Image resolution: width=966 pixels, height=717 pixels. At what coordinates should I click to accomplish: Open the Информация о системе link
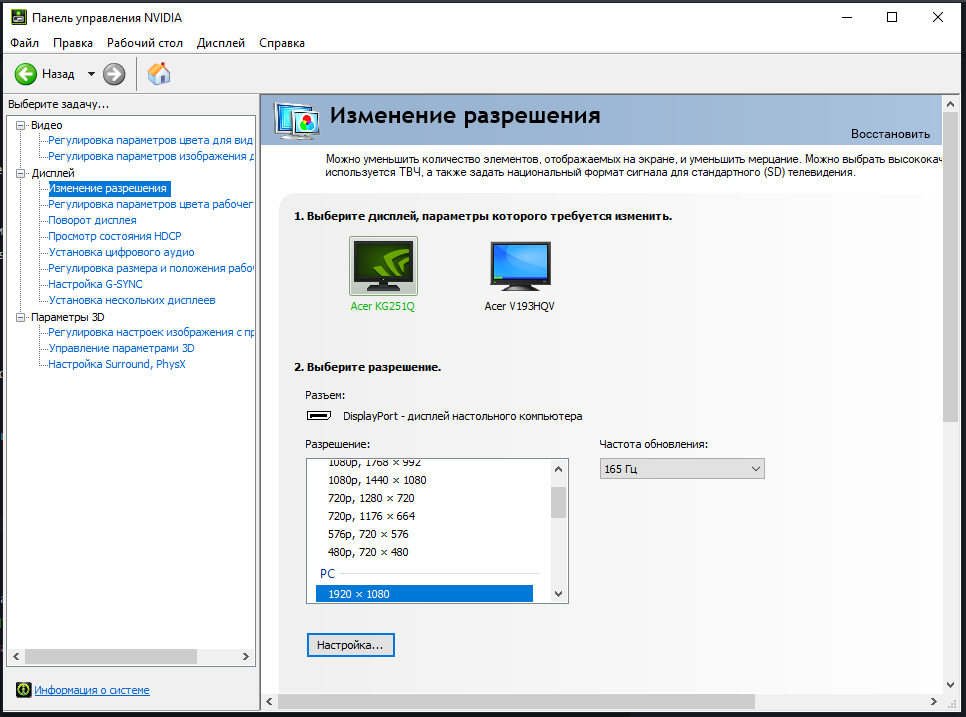click(x=92, y=690)
